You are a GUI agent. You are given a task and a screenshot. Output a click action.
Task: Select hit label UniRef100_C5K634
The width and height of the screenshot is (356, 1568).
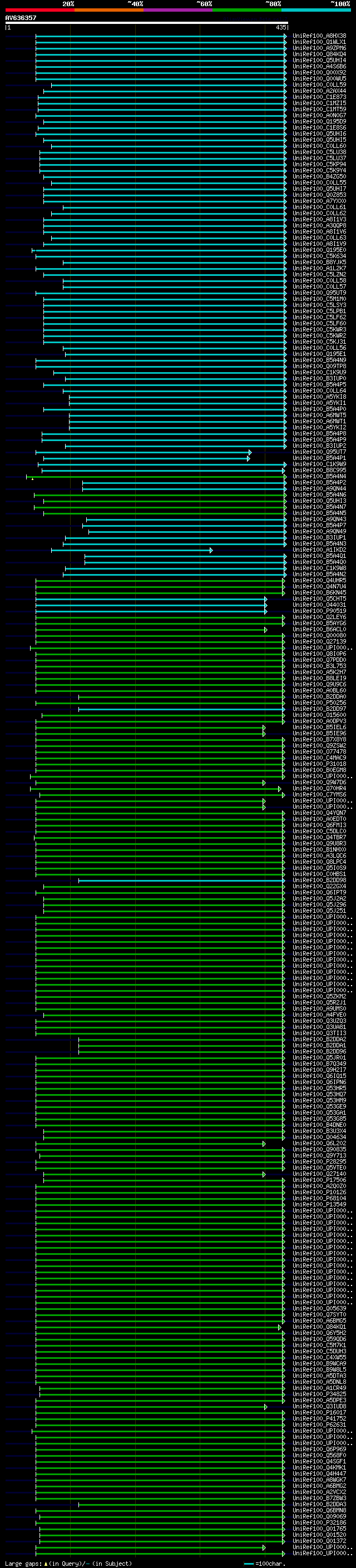tap(319, 256)
